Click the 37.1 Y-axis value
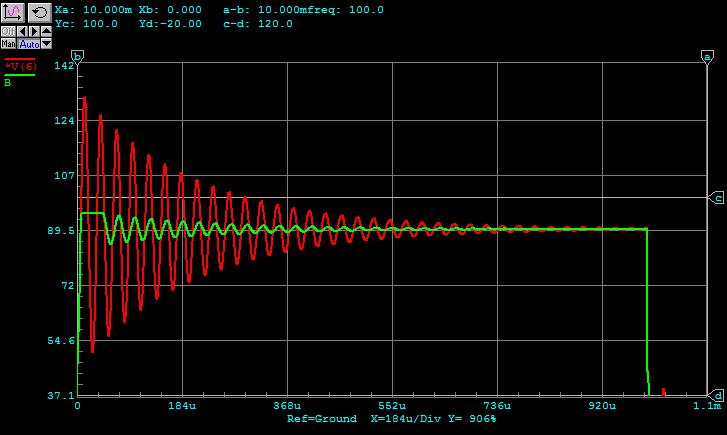The height and width of the screenshot is (435, 727). point(61,396)
